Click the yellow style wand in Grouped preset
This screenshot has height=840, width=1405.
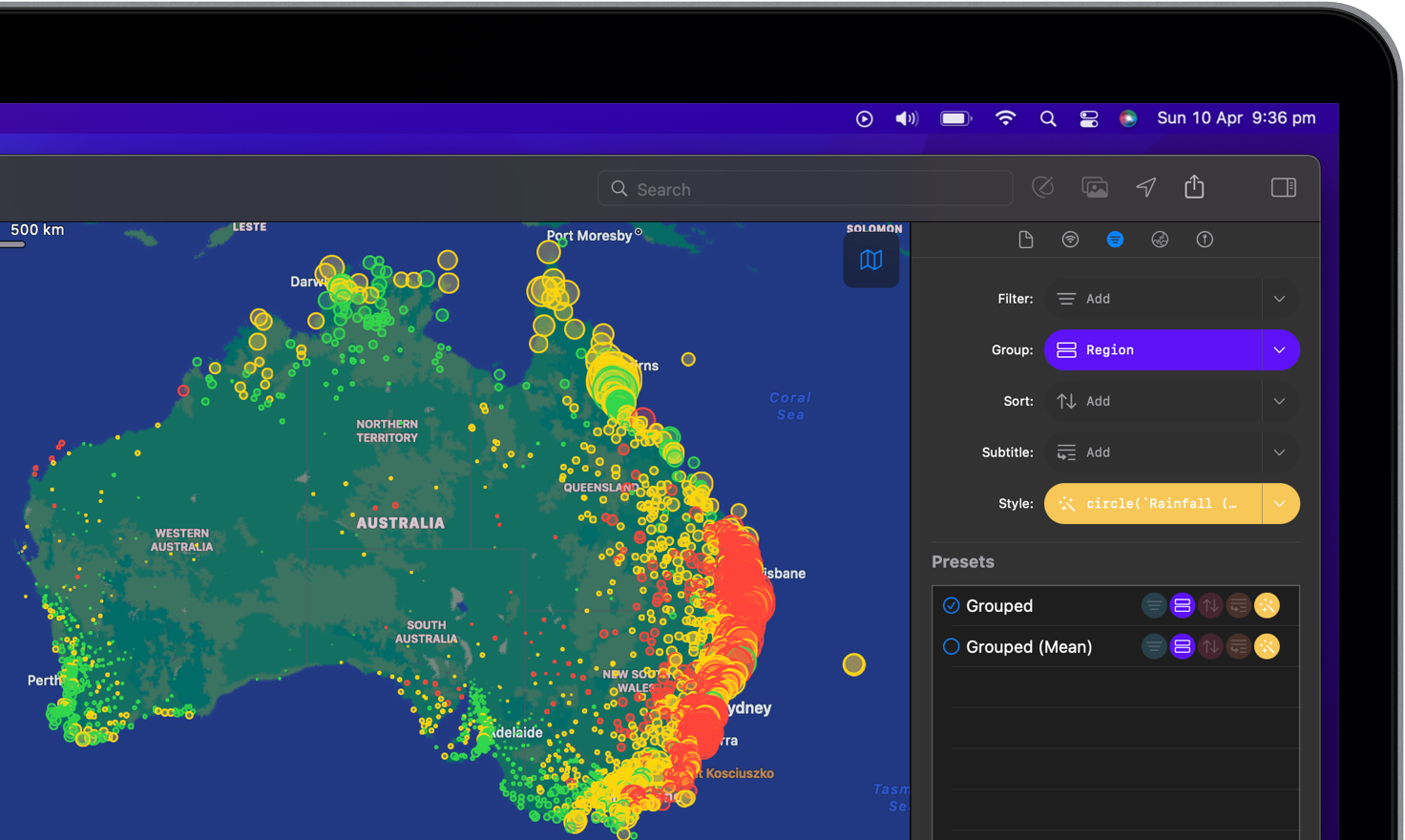click(1267, 605)
